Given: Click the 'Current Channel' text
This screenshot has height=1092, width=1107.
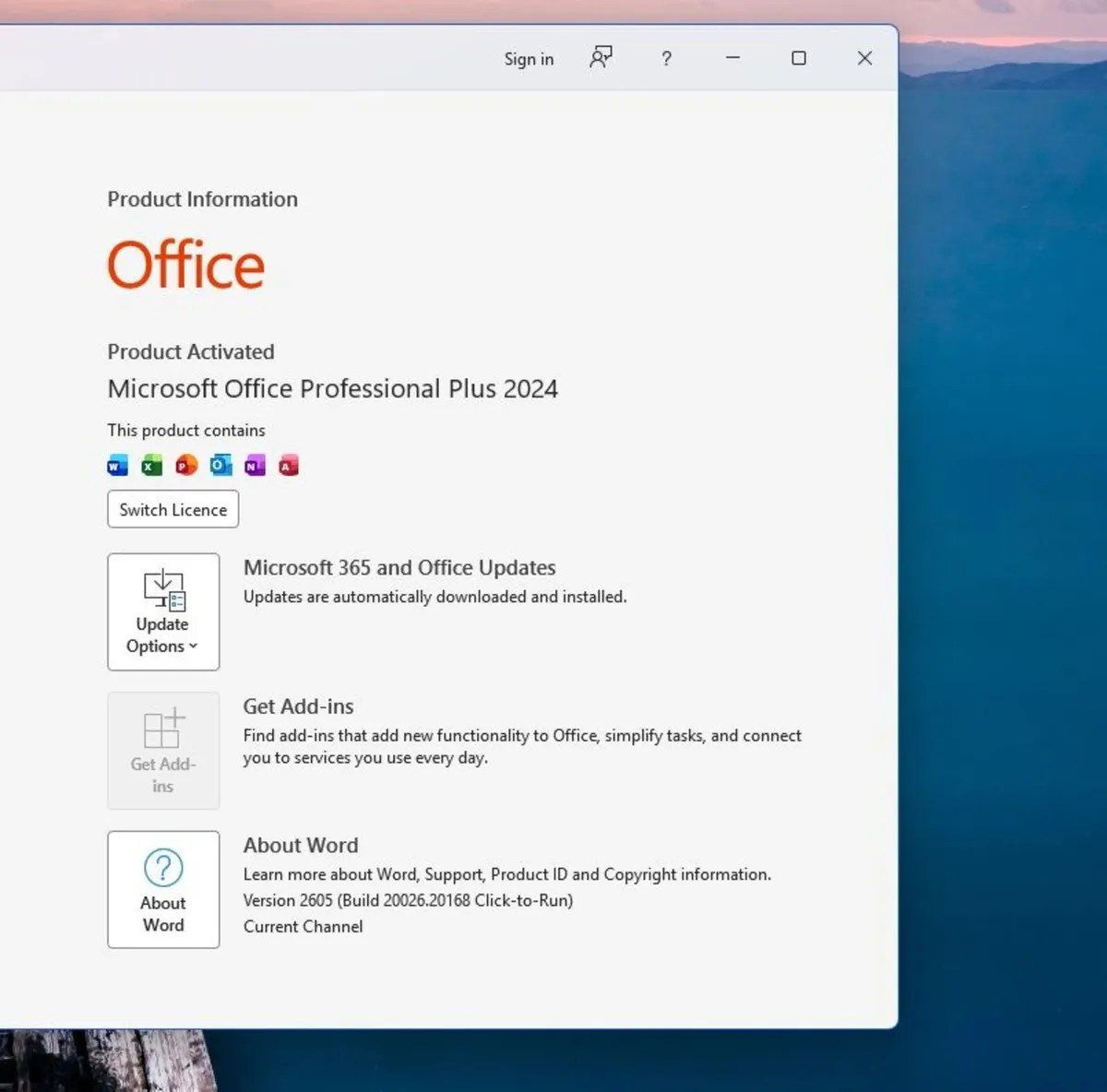Looking at the screenshot, I should click(304, 926).
